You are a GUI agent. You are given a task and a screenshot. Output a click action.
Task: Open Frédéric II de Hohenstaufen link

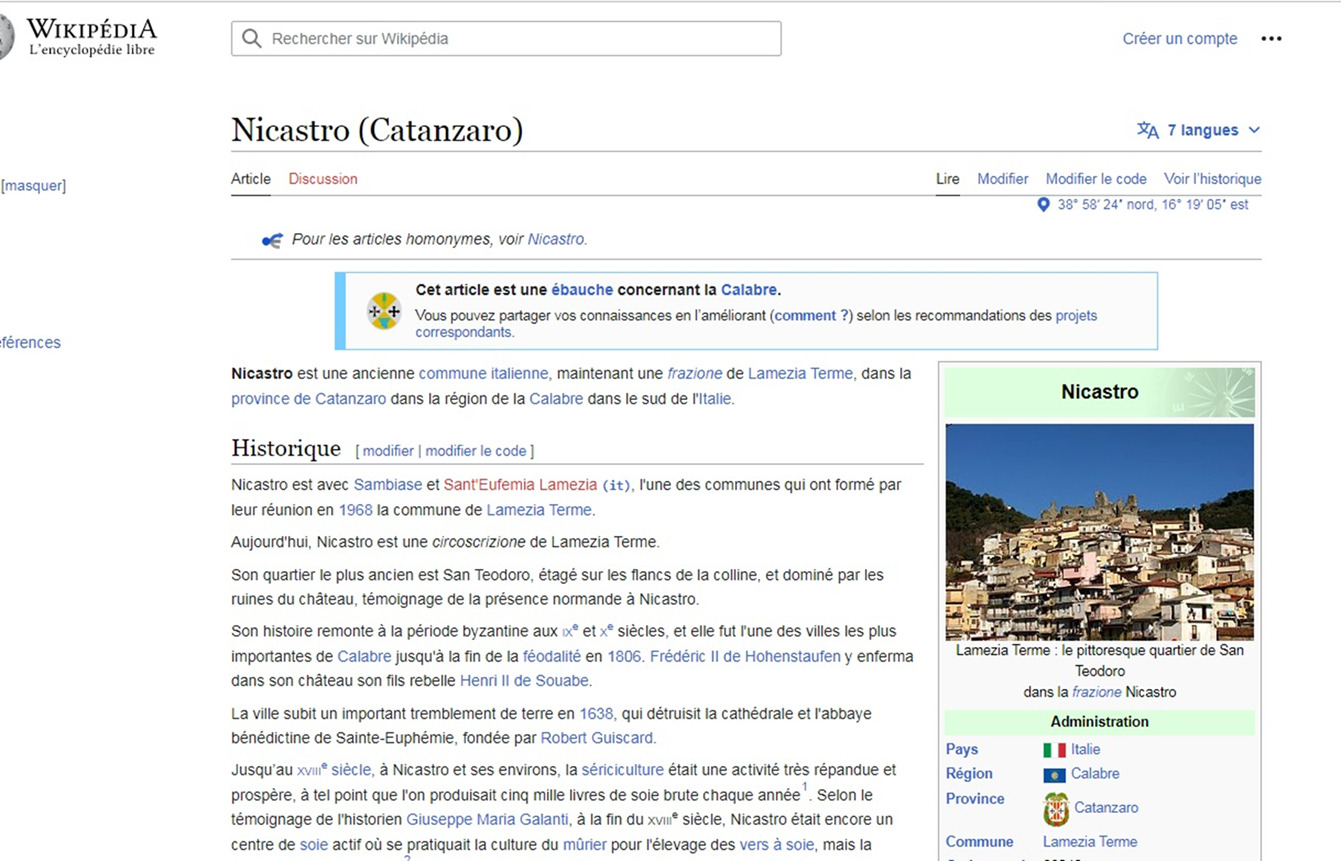pyautogui.click(x=745, y=657)
